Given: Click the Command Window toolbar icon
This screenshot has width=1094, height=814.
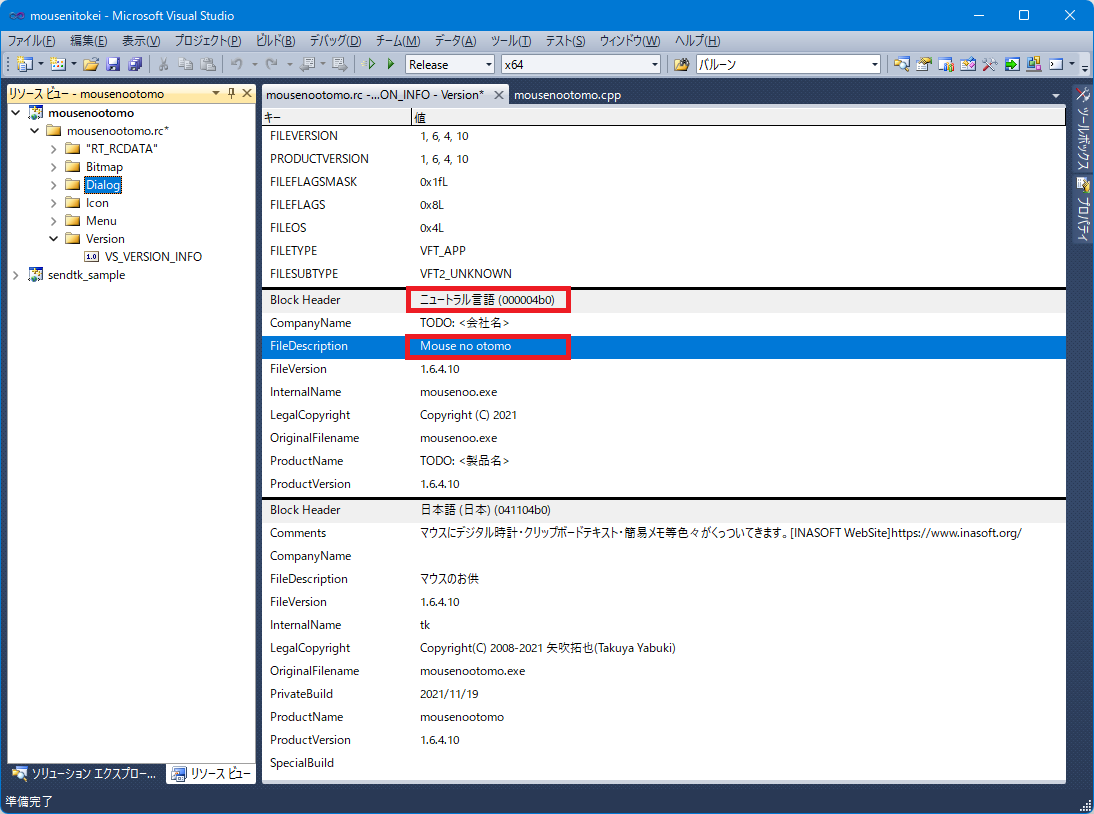Looking at the screenshot, I should point(1056,64).
